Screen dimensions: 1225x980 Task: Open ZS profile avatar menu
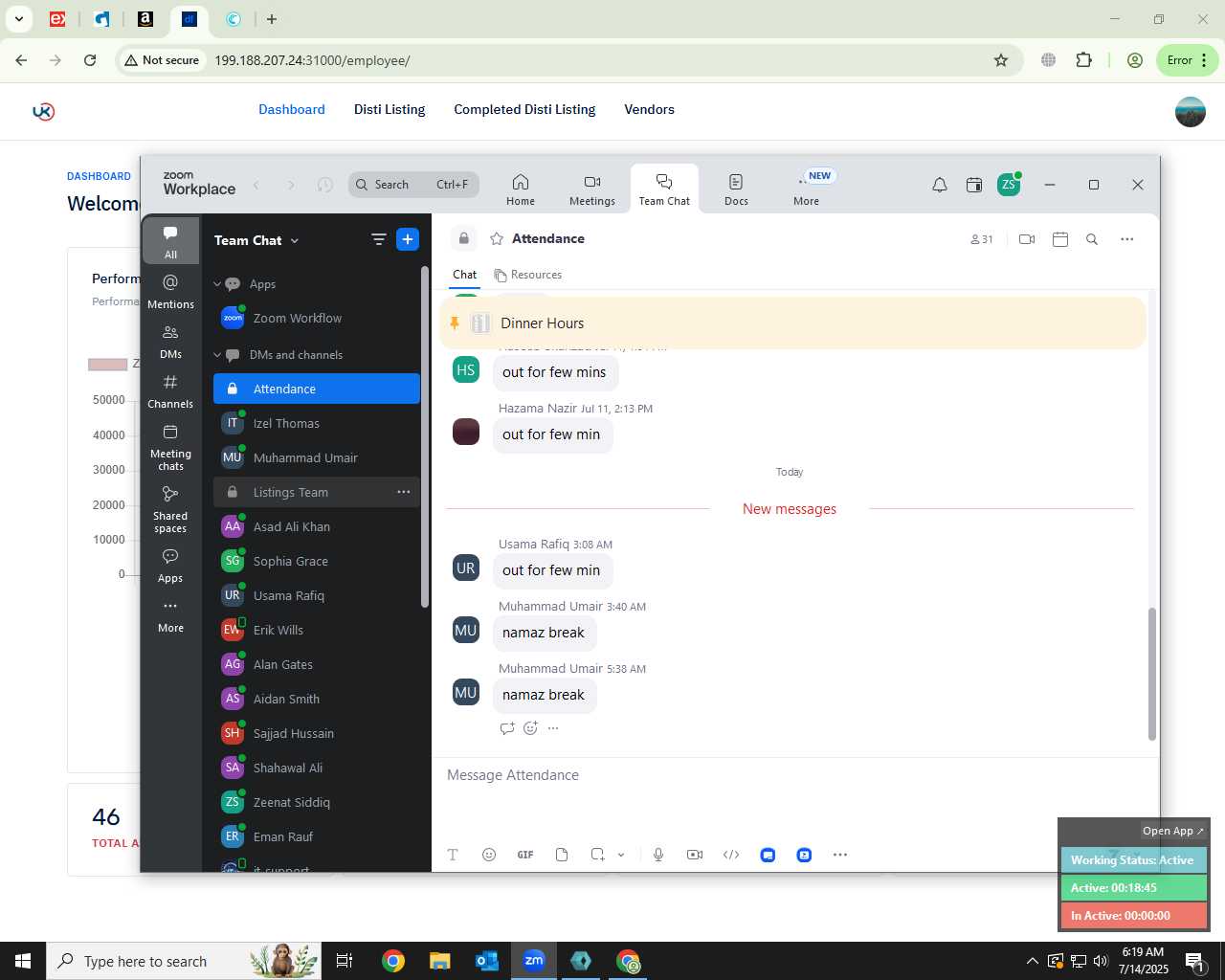point(1009,185)
